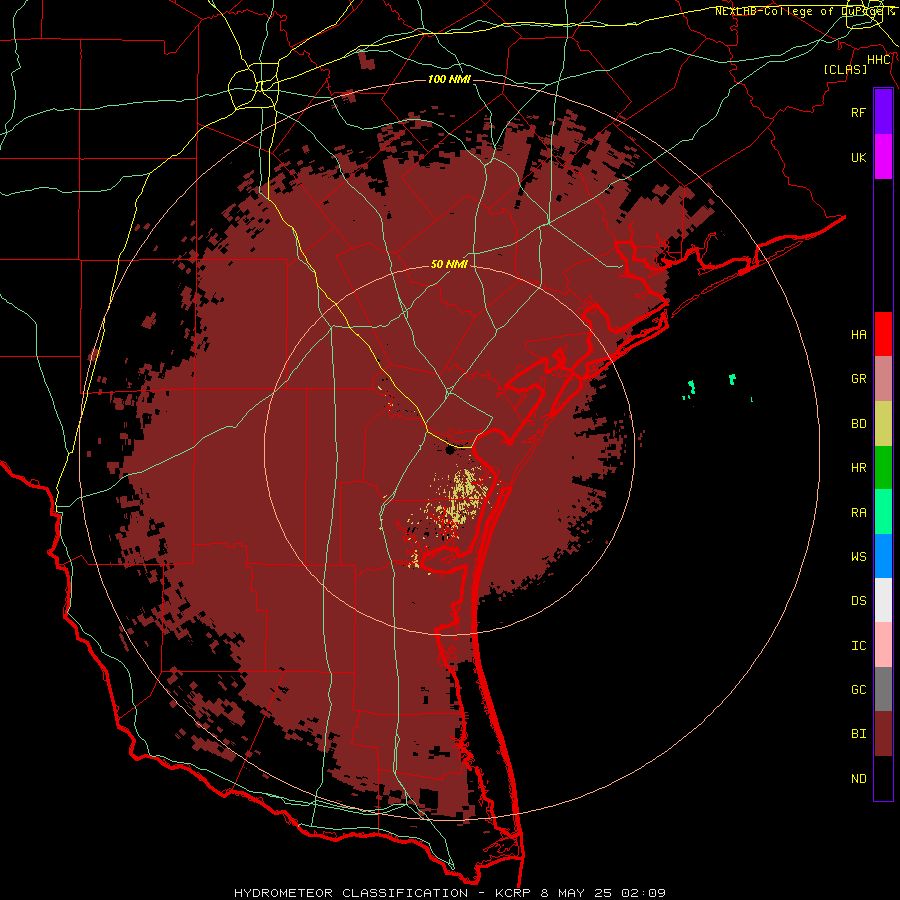This screenshot has height=900, width=900.
Task: Select the GR pink legend swatch
Action: pyautogui.click(x=883, y=378)
